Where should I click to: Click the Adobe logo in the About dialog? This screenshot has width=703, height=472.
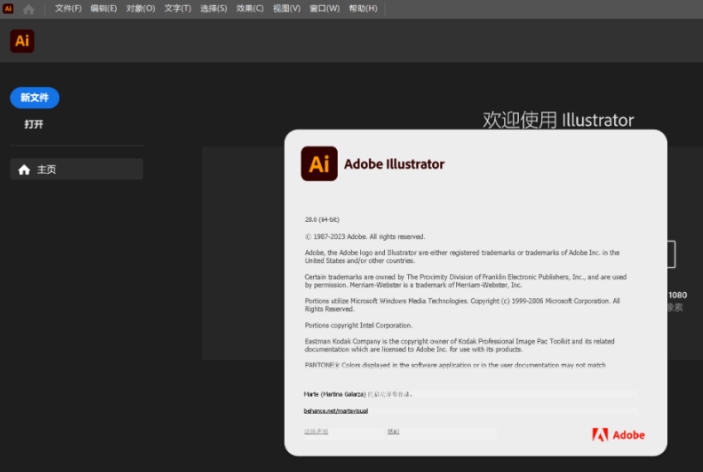[x=618, y=435]
